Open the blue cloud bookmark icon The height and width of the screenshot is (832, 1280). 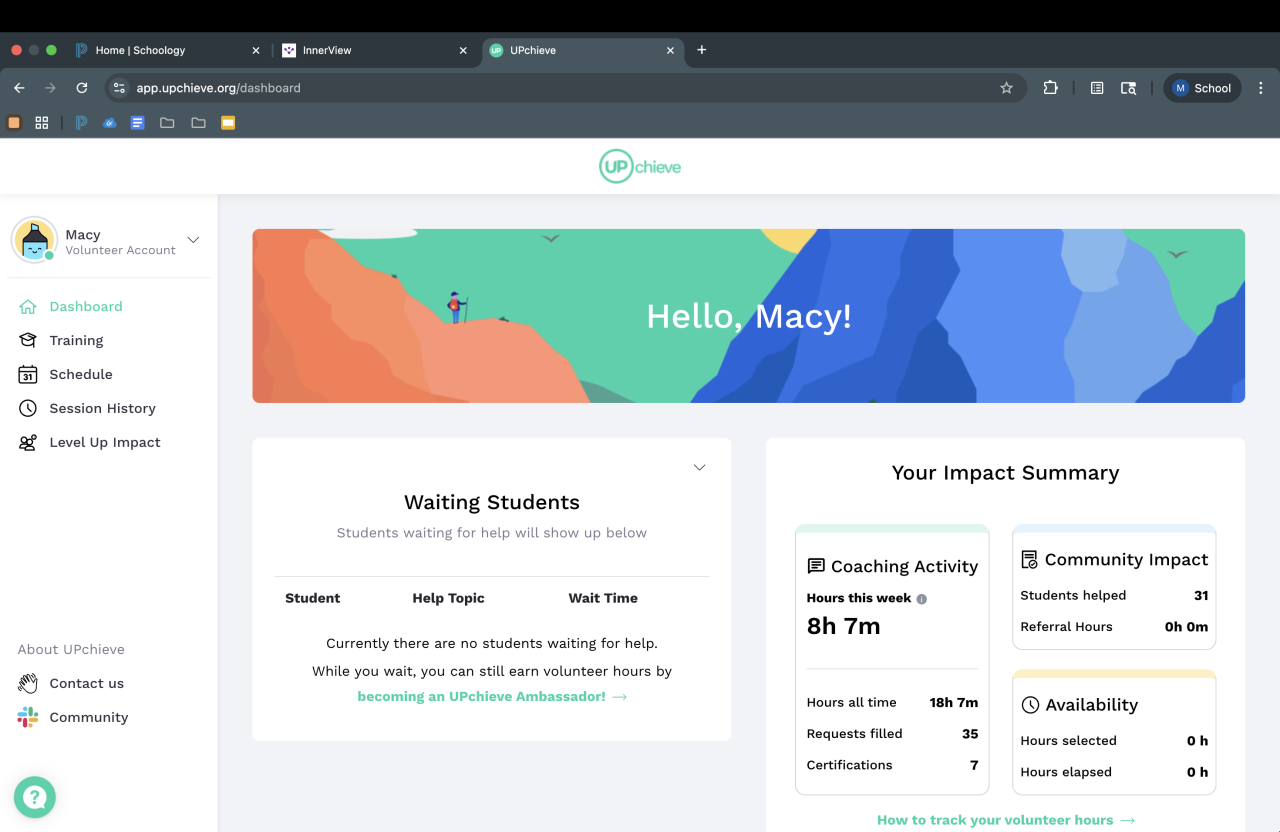pos(110,123)
